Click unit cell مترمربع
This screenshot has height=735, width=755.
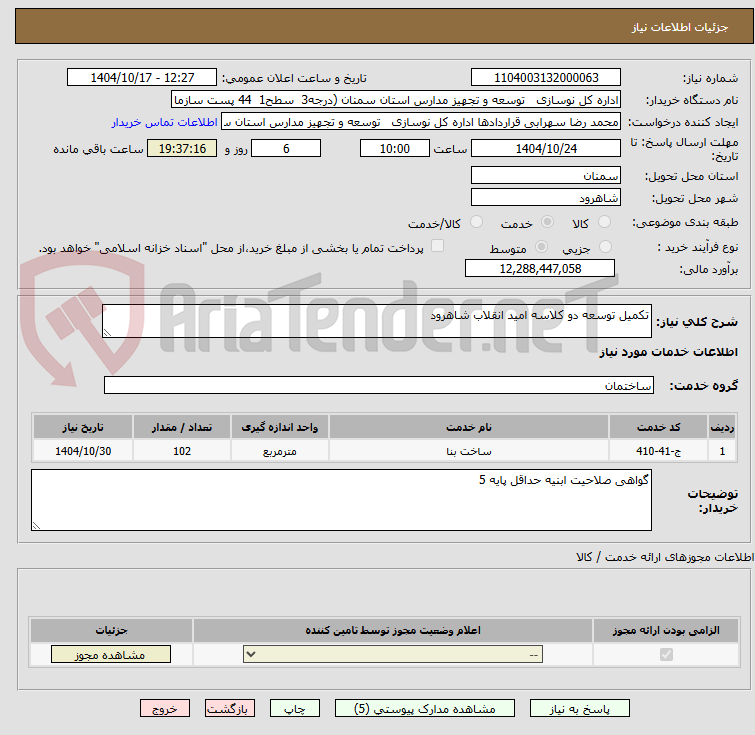pos(280,451)
